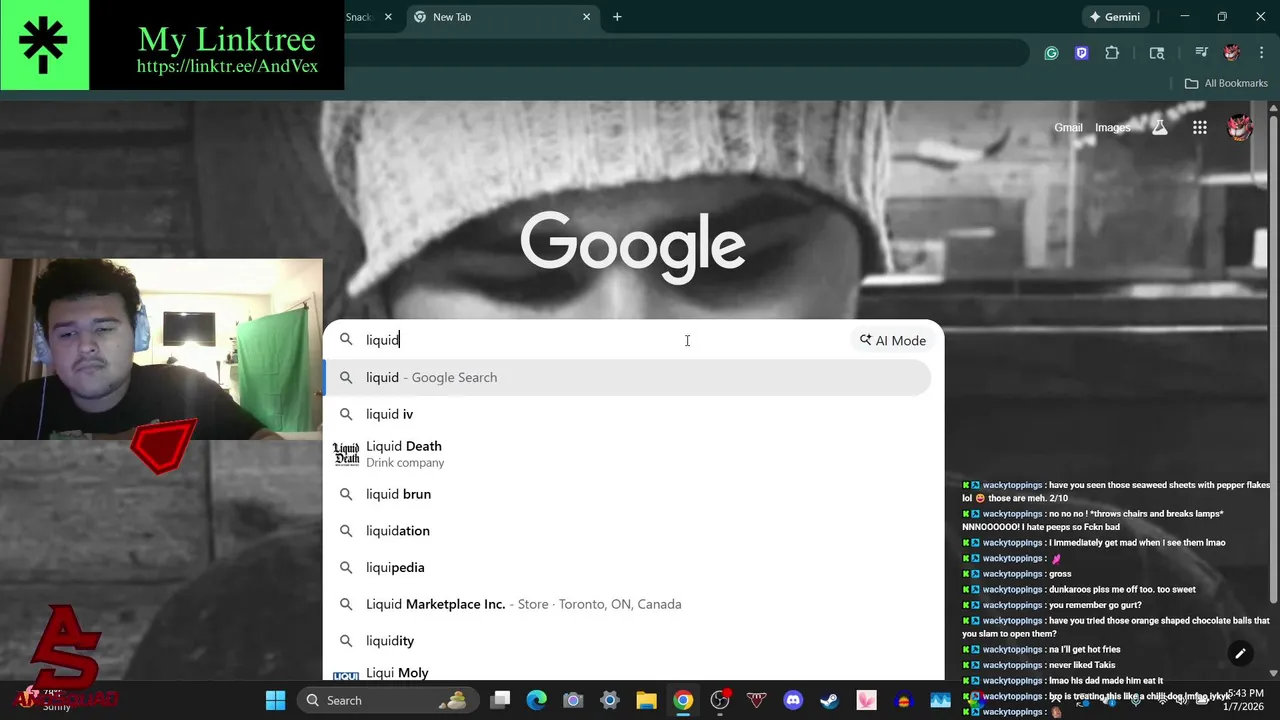The width and height of the screenshot is (1280, 720).
Task: Choose the 'liquidation' suggestion
Action: pyautogui.click(x=628, y=531)
